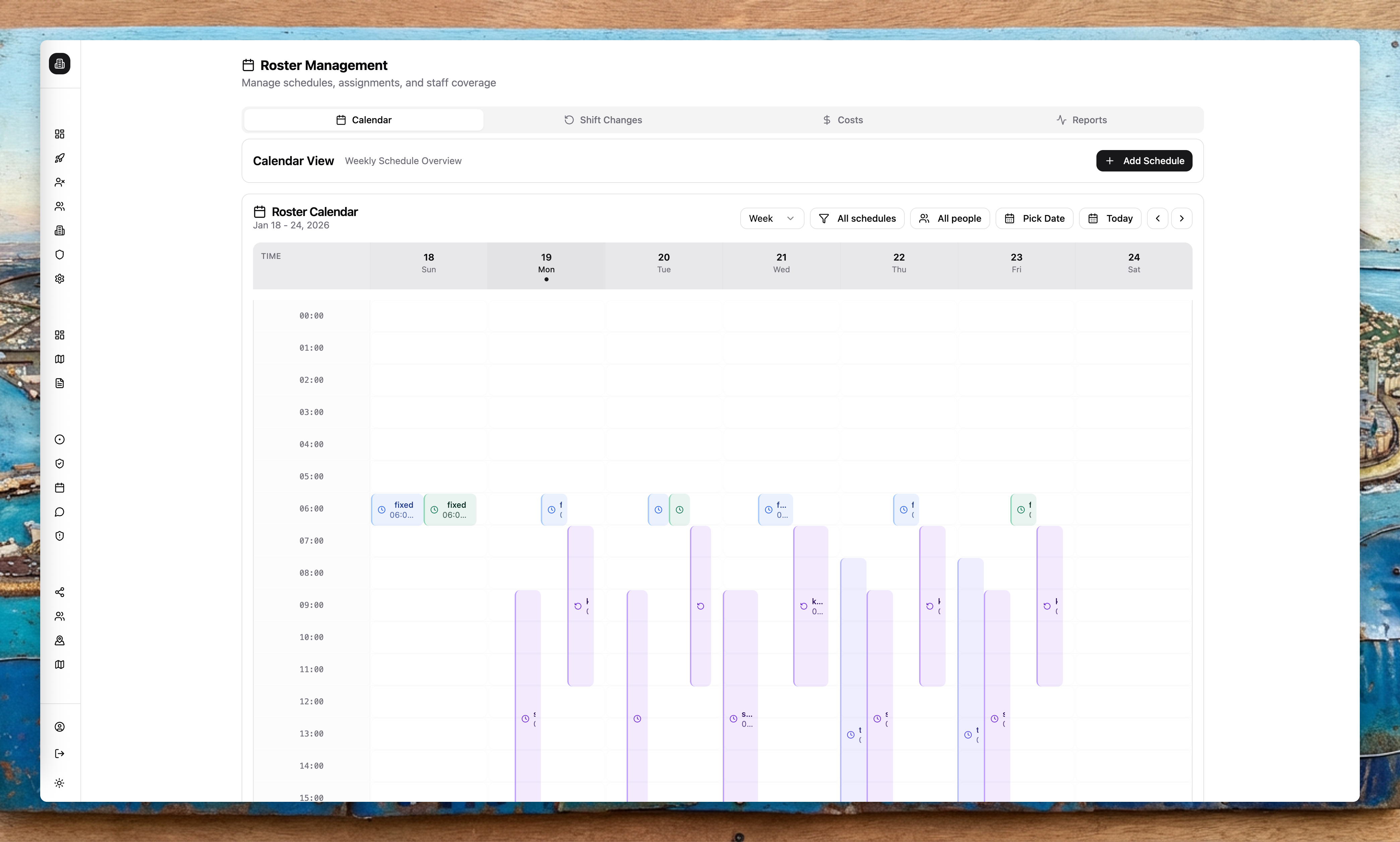Open the All people filter
Viewport: 1400px width, 842px height.
click(x=949, y=218)
